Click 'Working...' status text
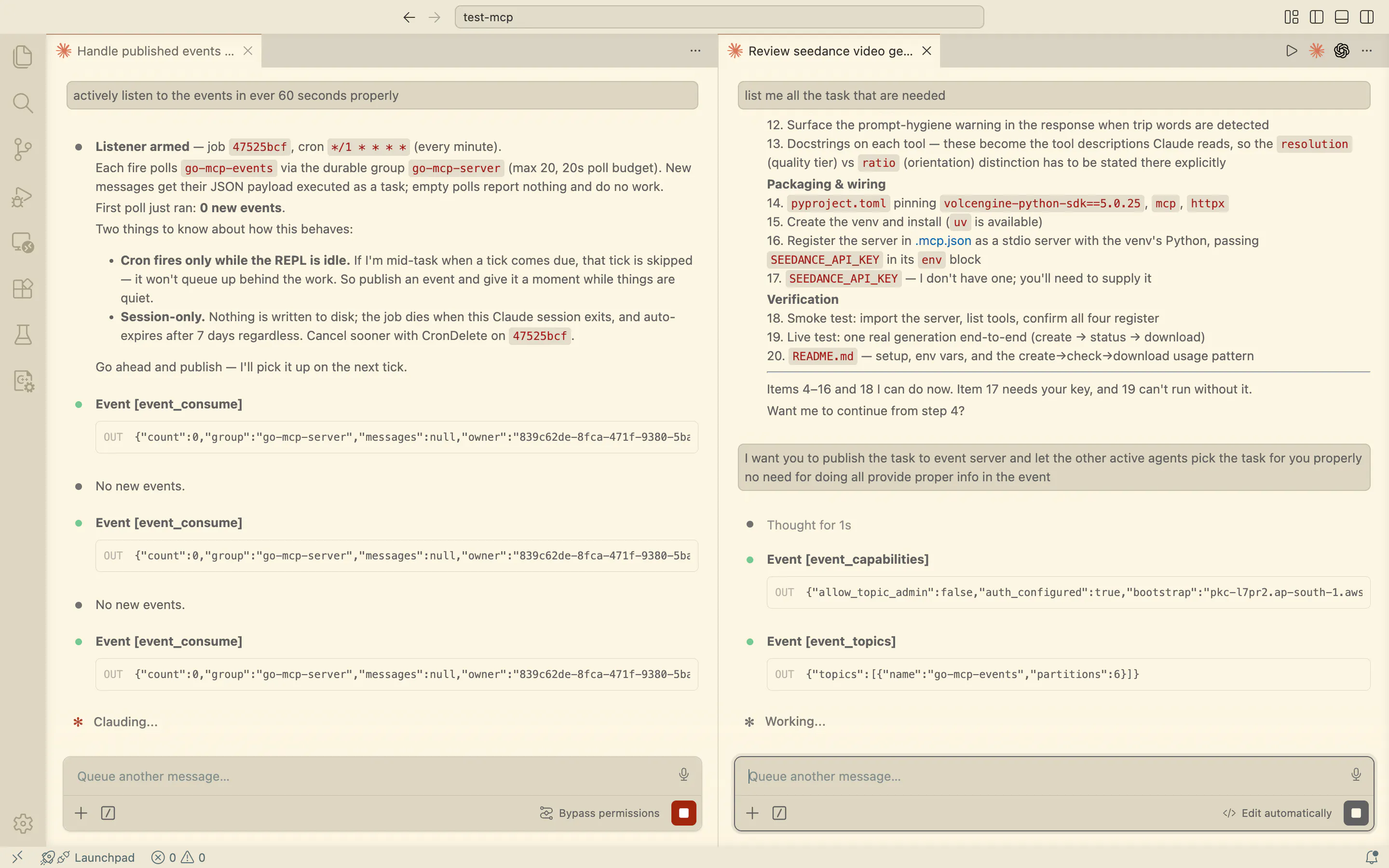This screenshot has width=1389, height=868. coord(795,721)
